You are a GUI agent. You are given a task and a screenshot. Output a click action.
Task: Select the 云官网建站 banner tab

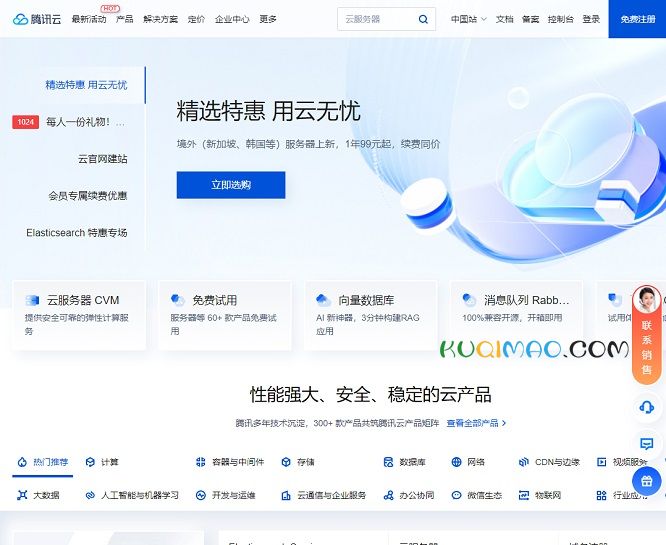pyautogui.click(x=102, y=159)
